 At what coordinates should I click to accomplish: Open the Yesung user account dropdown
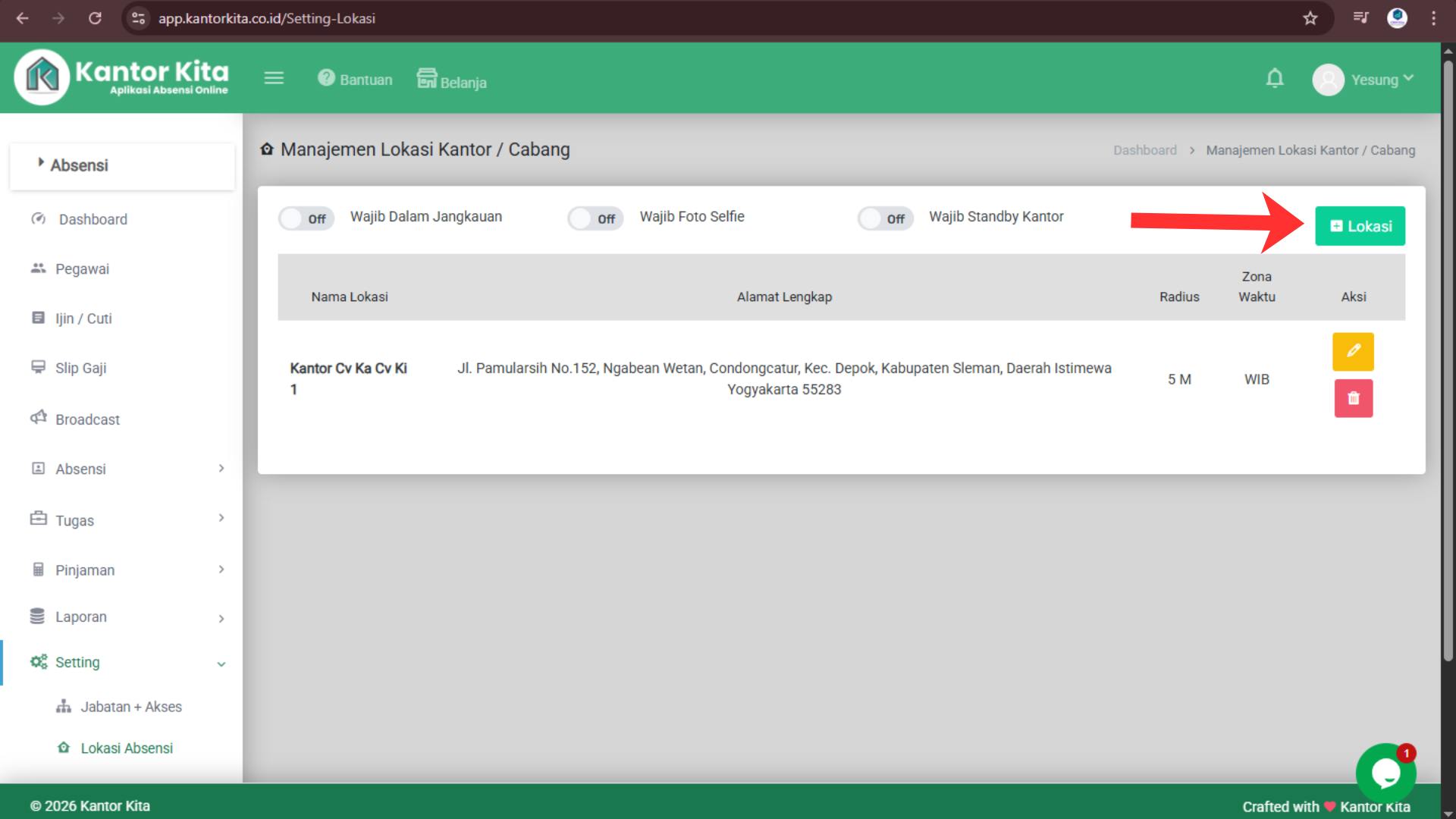click(1363, 80)
